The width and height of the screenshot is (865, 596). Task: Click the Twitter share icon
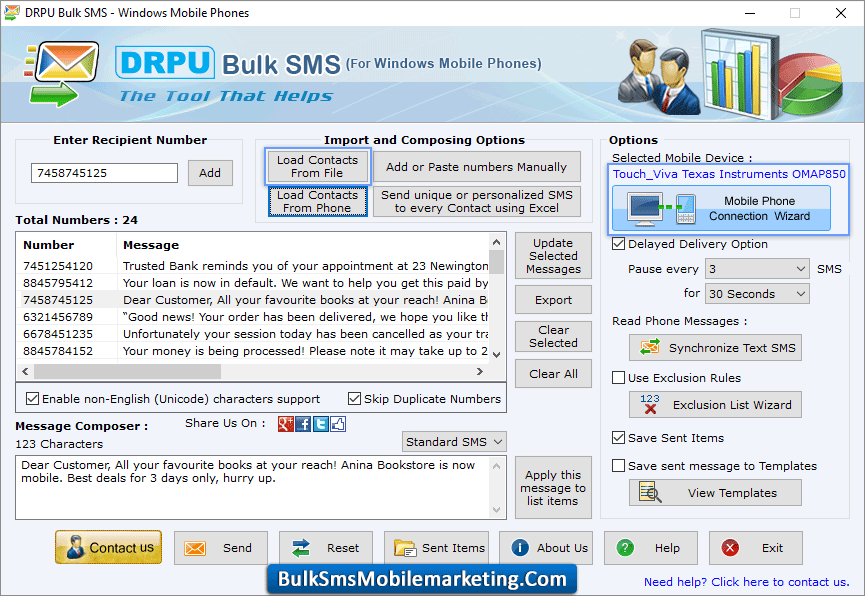[x=321, y=424]
